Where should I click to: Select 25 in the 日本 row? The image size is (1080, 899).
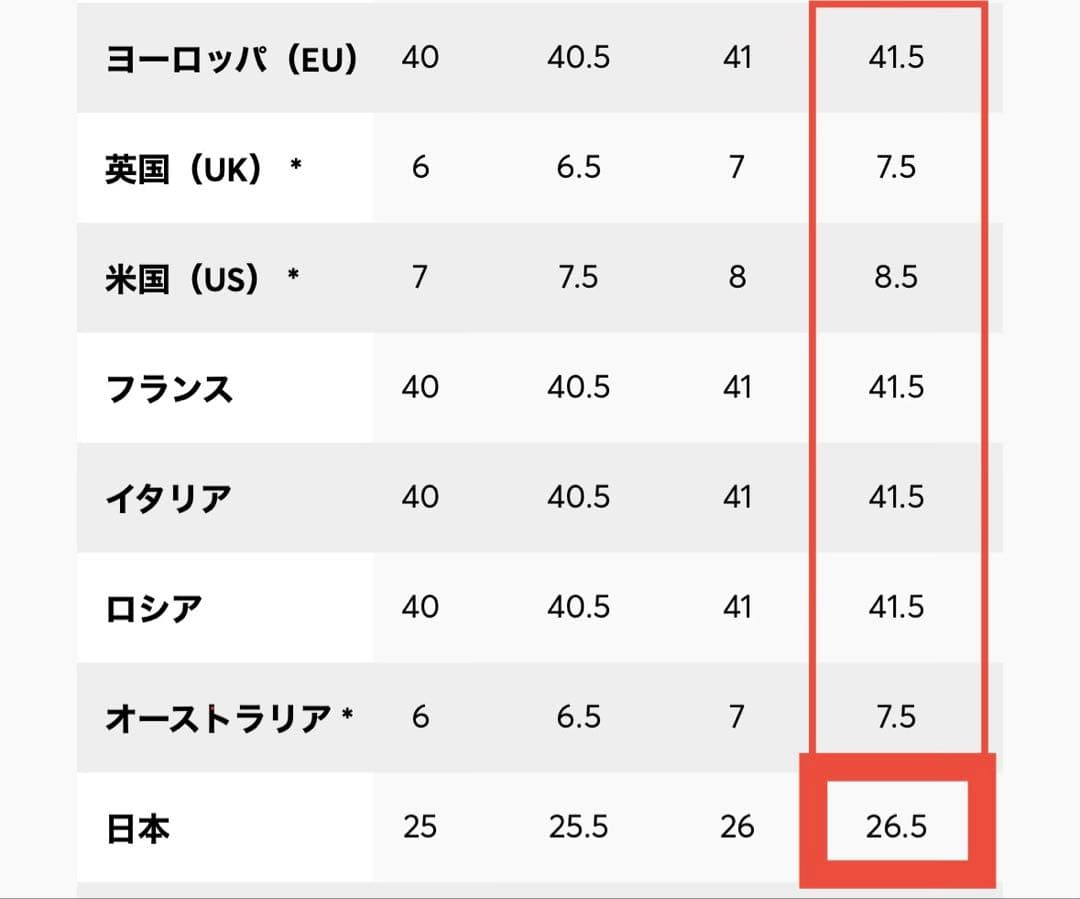pos(420,827)
